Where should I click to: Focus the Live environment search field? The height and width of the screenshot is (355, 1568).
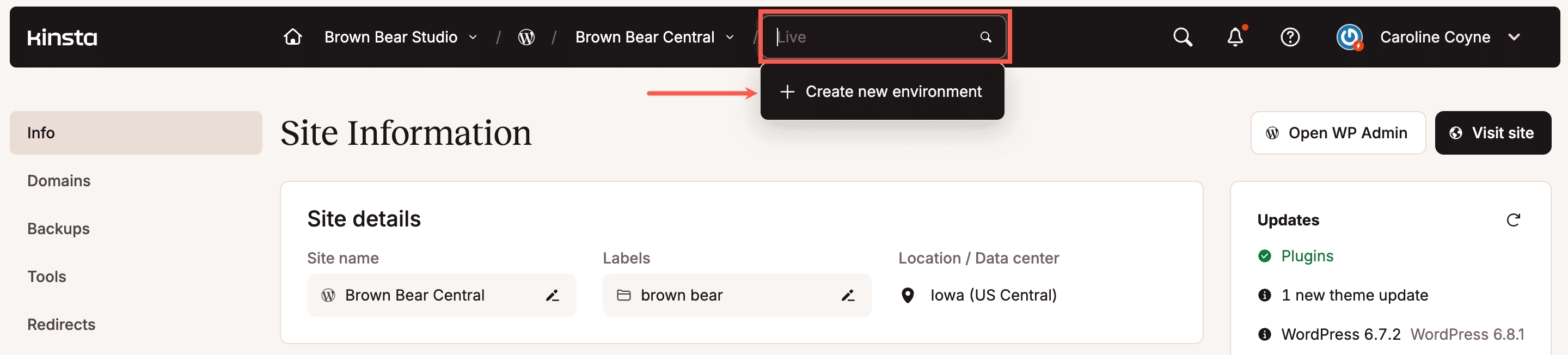tap(873, 37)
